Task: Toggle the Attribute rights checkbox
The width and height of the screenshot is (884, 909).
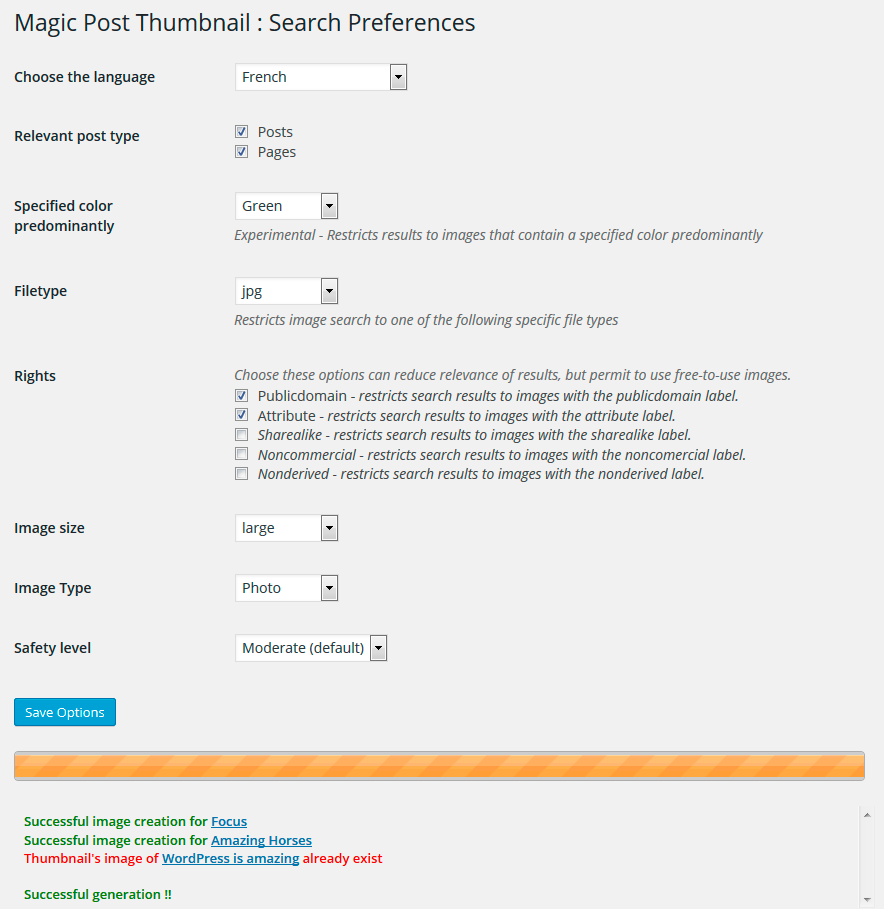Action: (x=242, y=415)
